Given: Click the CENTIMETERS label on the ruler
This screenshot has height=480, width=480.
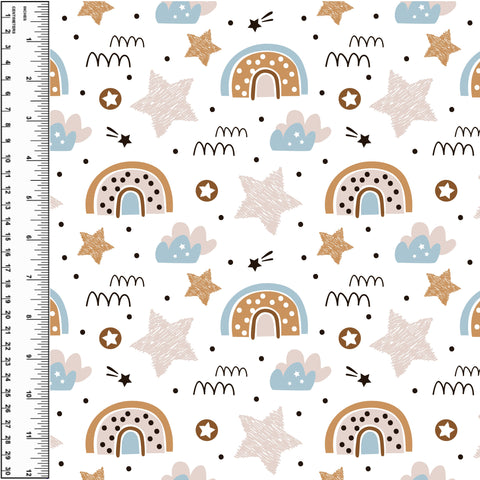Looking at the screenshot, I should point(14,20).
